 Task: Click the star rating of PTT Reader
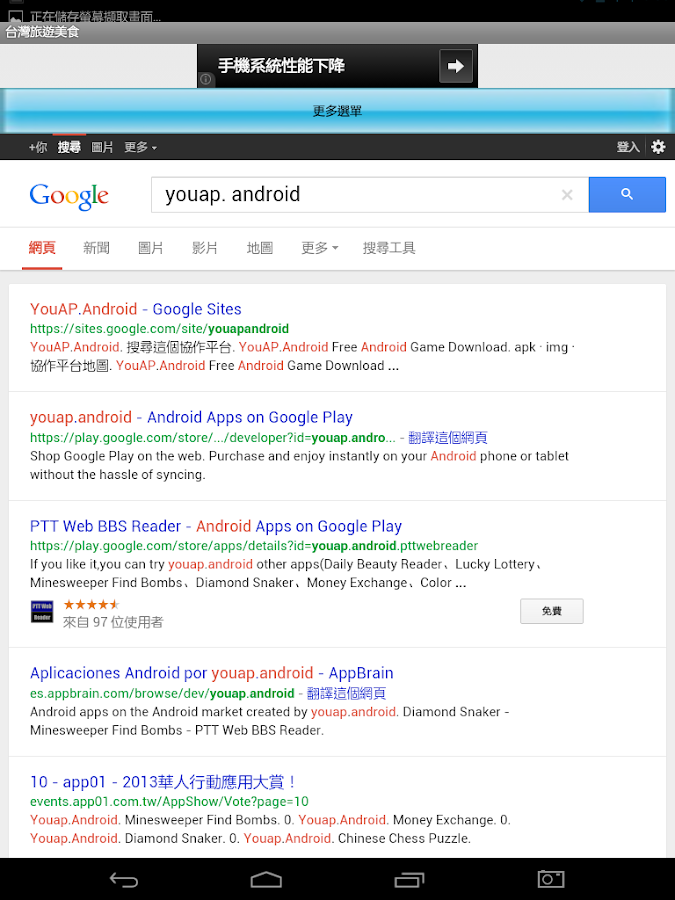pyautogui.click(x=91, y=604)
